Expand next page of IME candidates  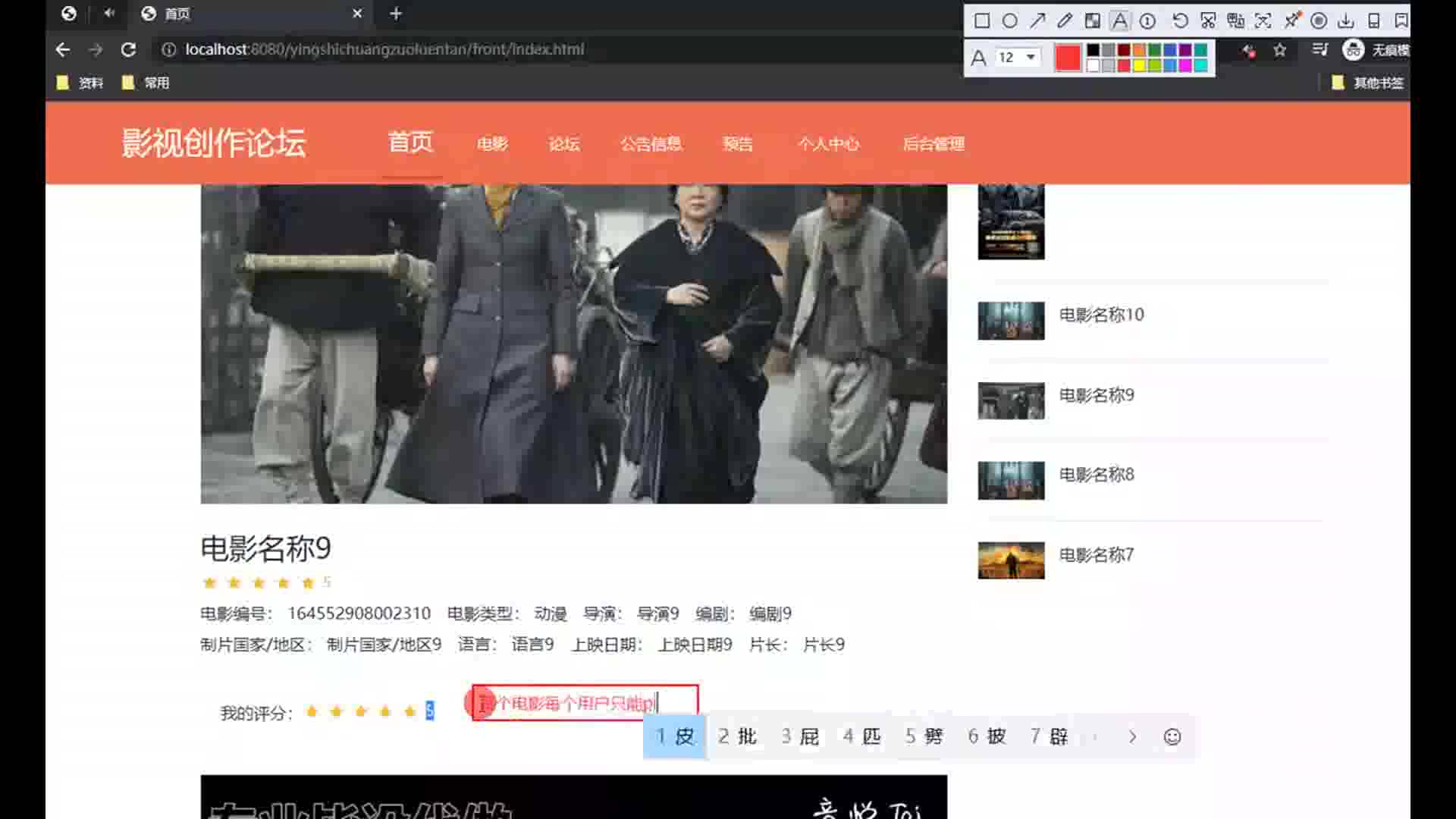tap(1132, 737)
